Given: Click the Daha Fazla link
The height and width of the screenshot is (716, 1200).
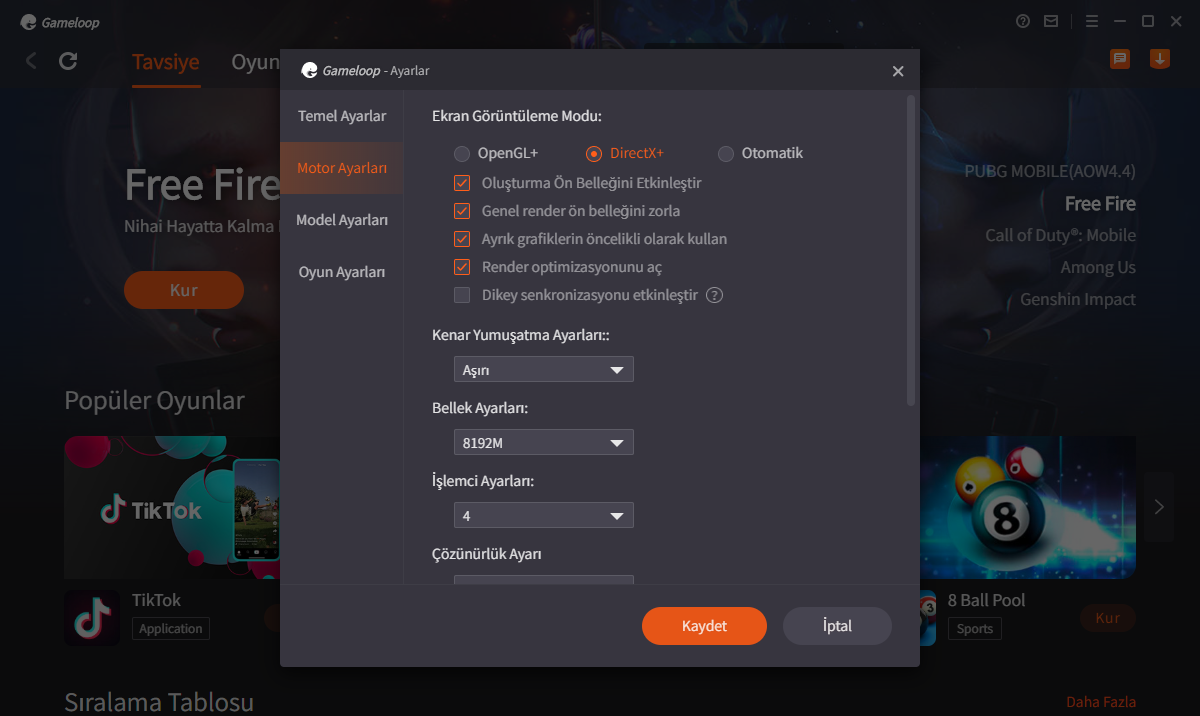Looking at the screenshot, I should click(1101, 702).
